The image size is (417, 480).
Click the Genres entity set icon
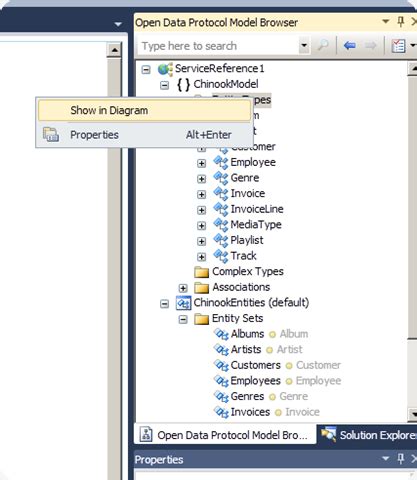click(221, 397)
